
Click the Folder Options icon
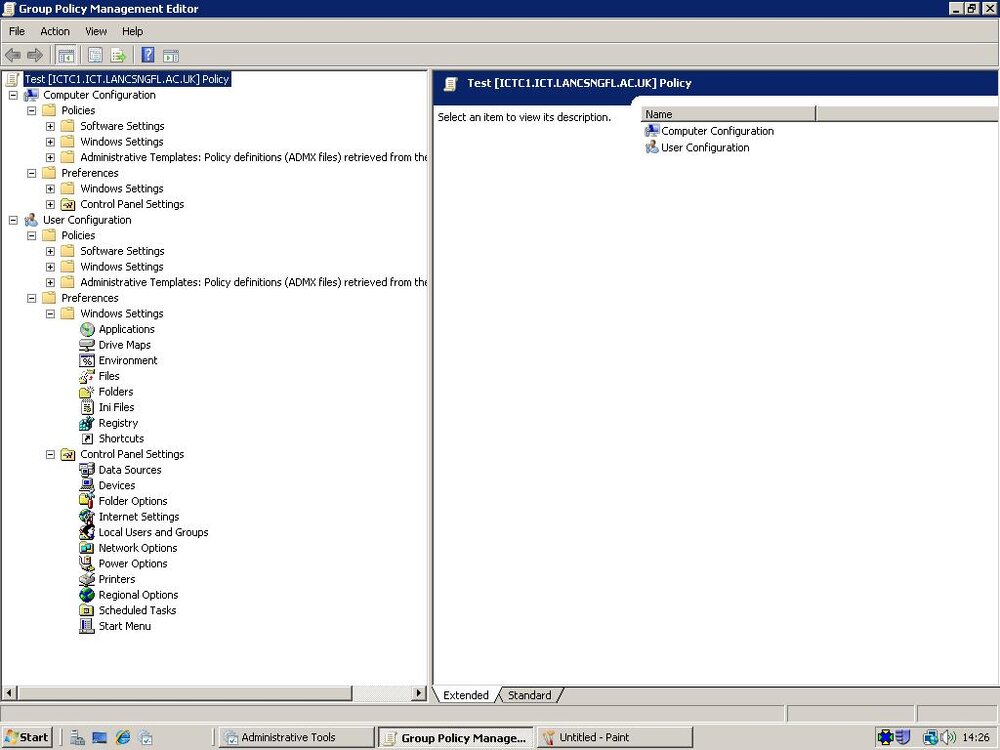coord(87,501)
